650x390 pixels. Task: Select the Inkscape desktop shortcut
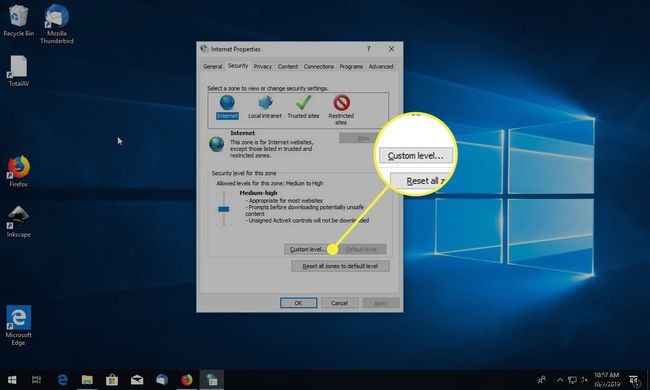tap(18, 222)
